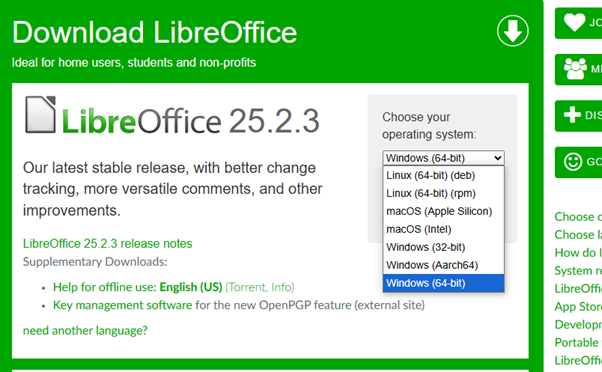Screen dimensions: 602x372
Task: Select macOS (Intel) from list
Action: tap(443, 229)
